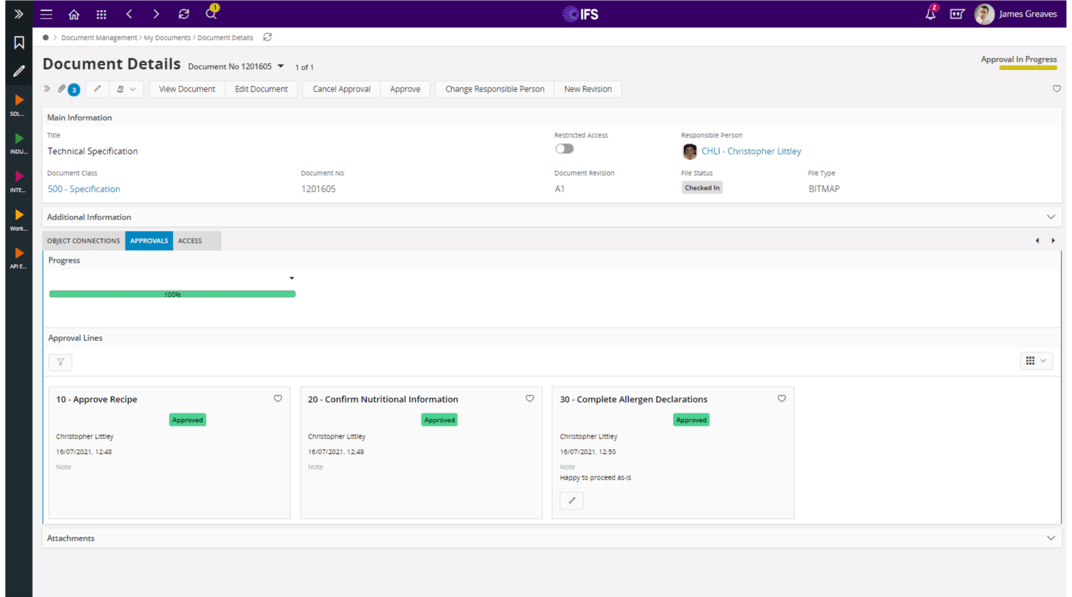Viewport: 1072px width, 597px height.
Task: Expand the Attachments section
Action: (x=1050, y=538)
